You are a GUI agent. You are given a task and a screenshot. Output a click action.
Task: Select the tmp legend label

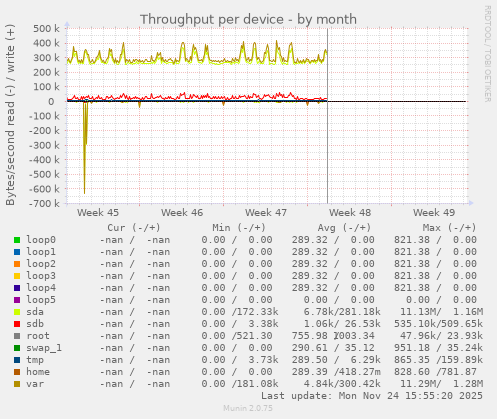35,360
